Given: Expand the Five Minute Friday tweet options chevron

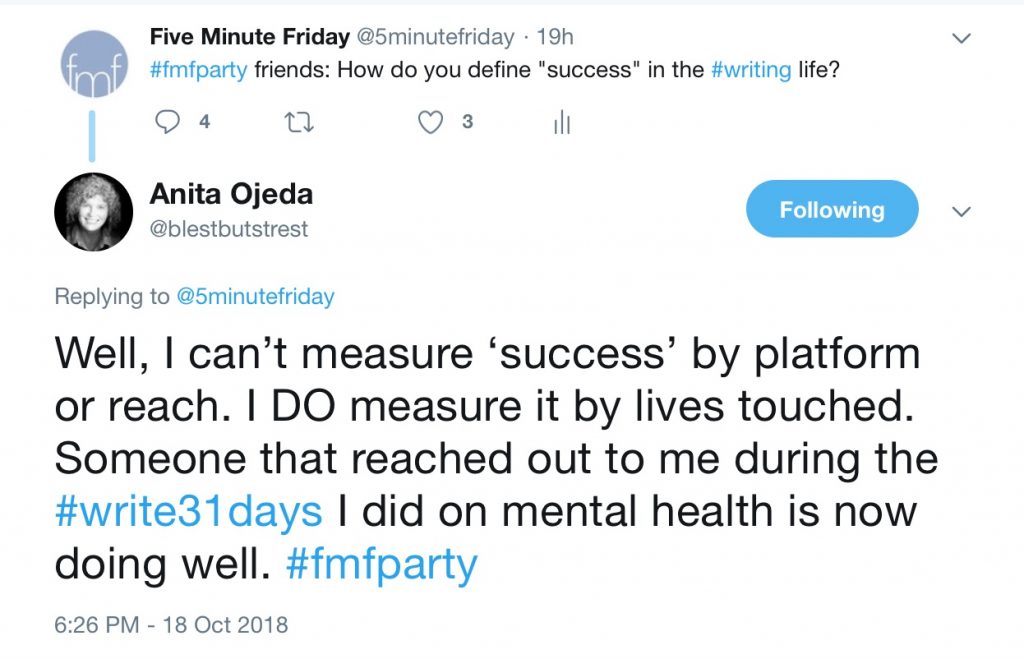Looking at the screenshot, I should (961, 39).
